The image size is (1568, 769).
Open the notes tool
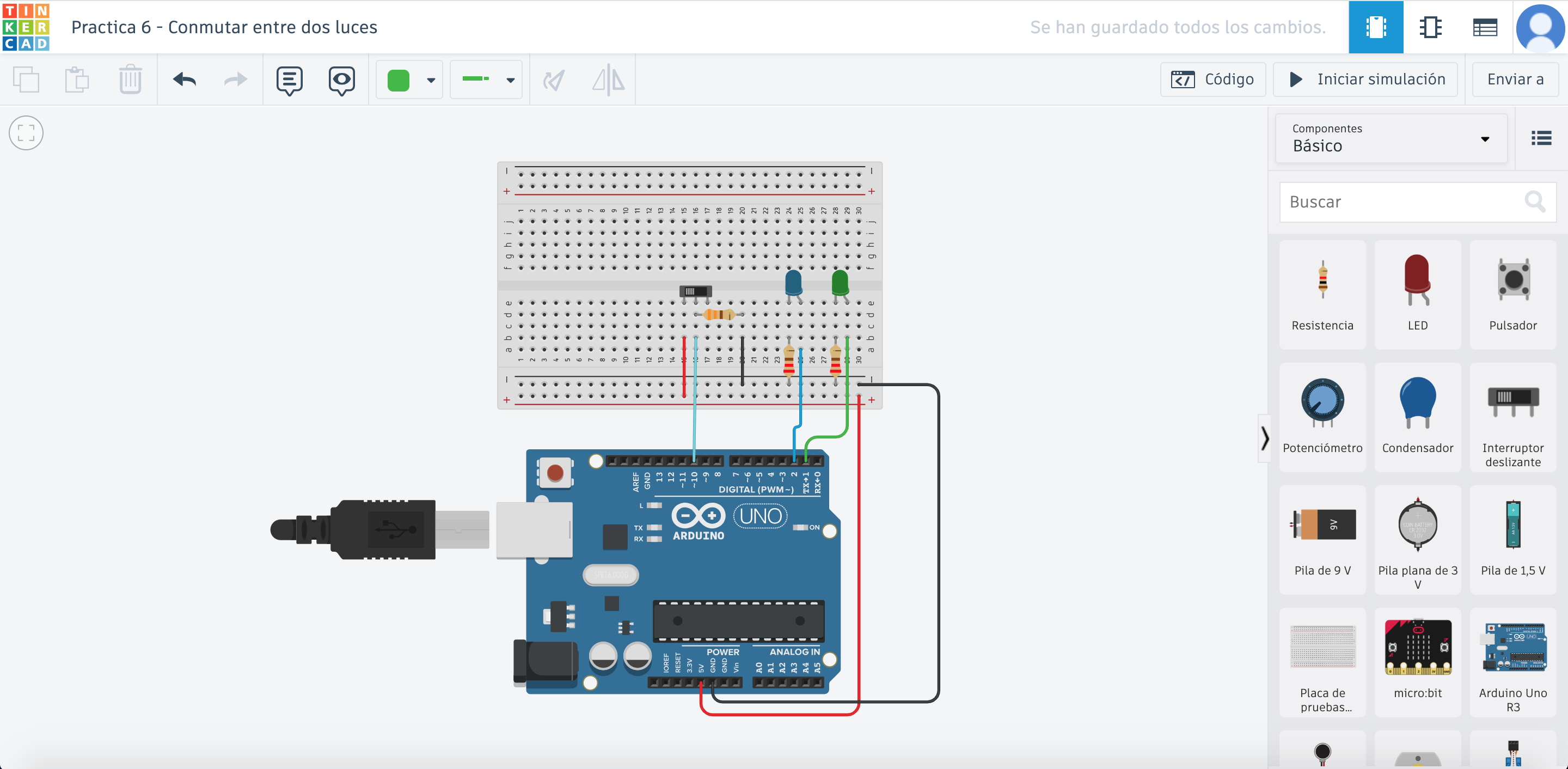289,80
